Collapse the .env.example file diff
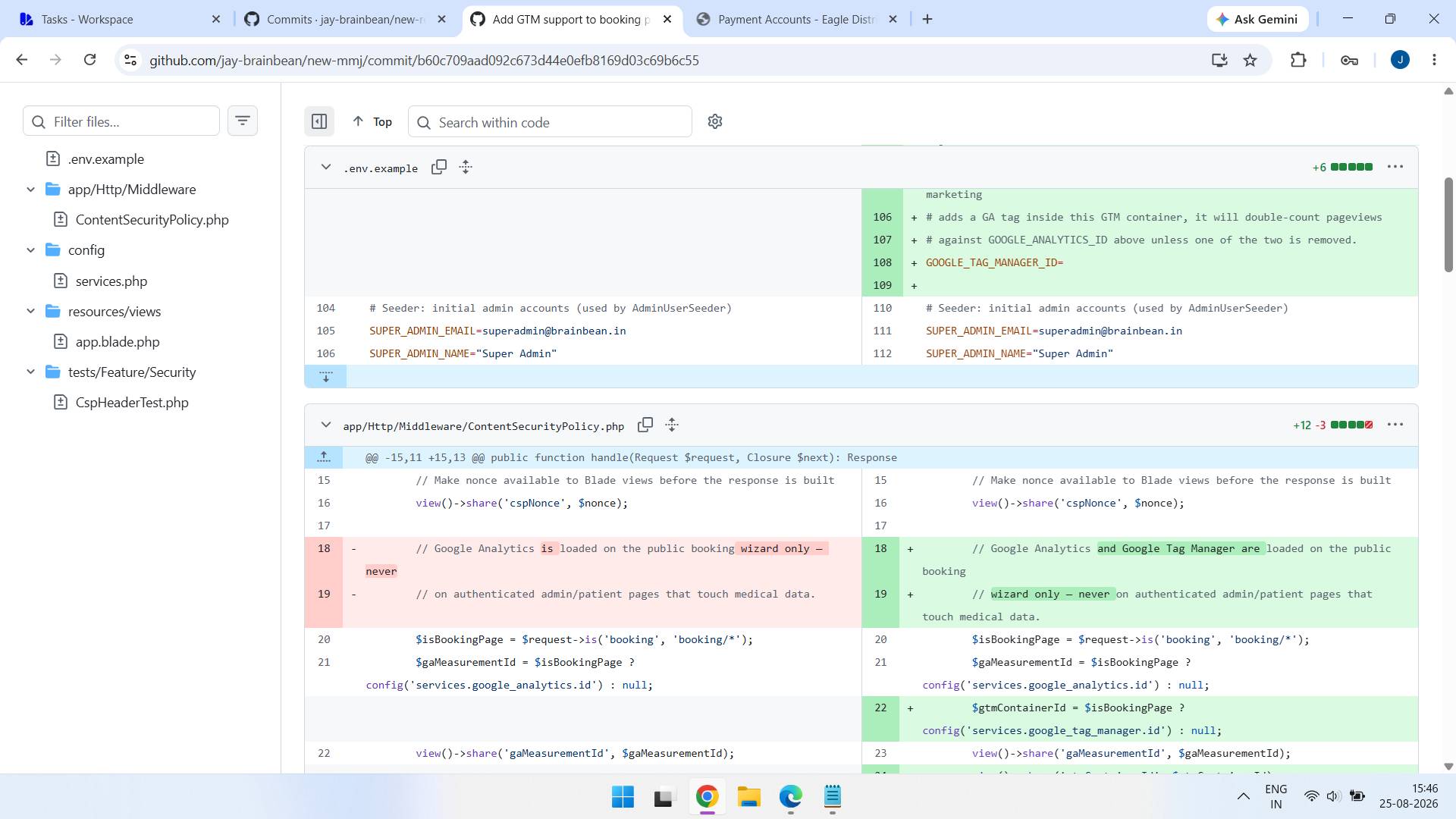Viewport: 1456px width, 819px height. pos(325,167)
